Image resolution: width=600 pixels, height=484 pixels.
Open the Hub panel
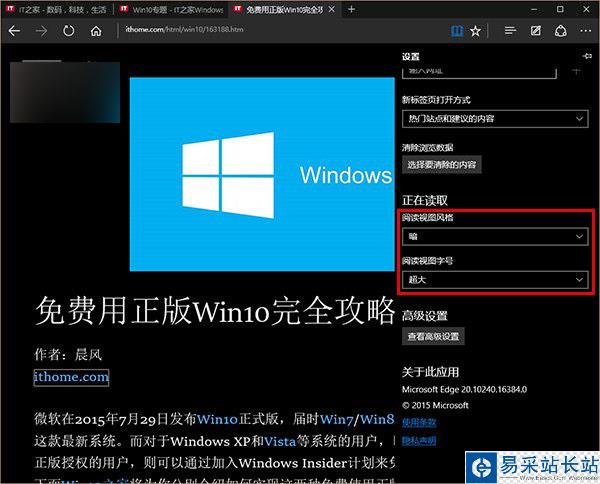click(x=510, y=31)
